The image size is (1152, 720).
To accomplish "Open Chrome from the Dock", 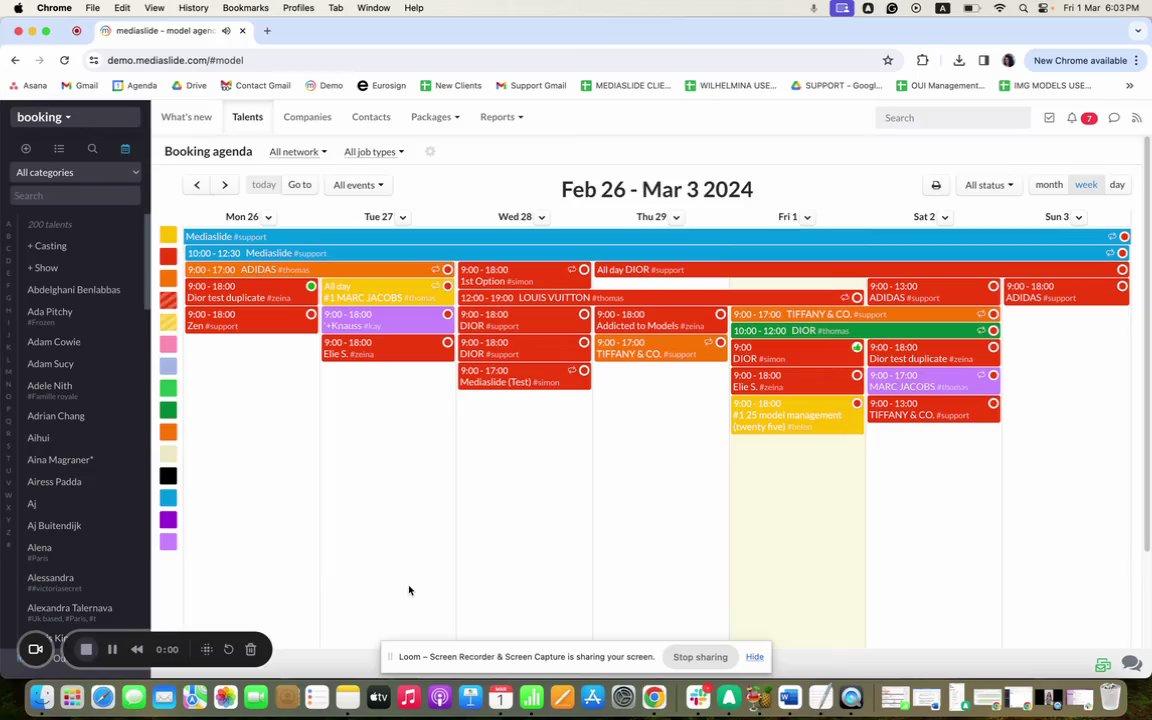I will pos(653,696).
